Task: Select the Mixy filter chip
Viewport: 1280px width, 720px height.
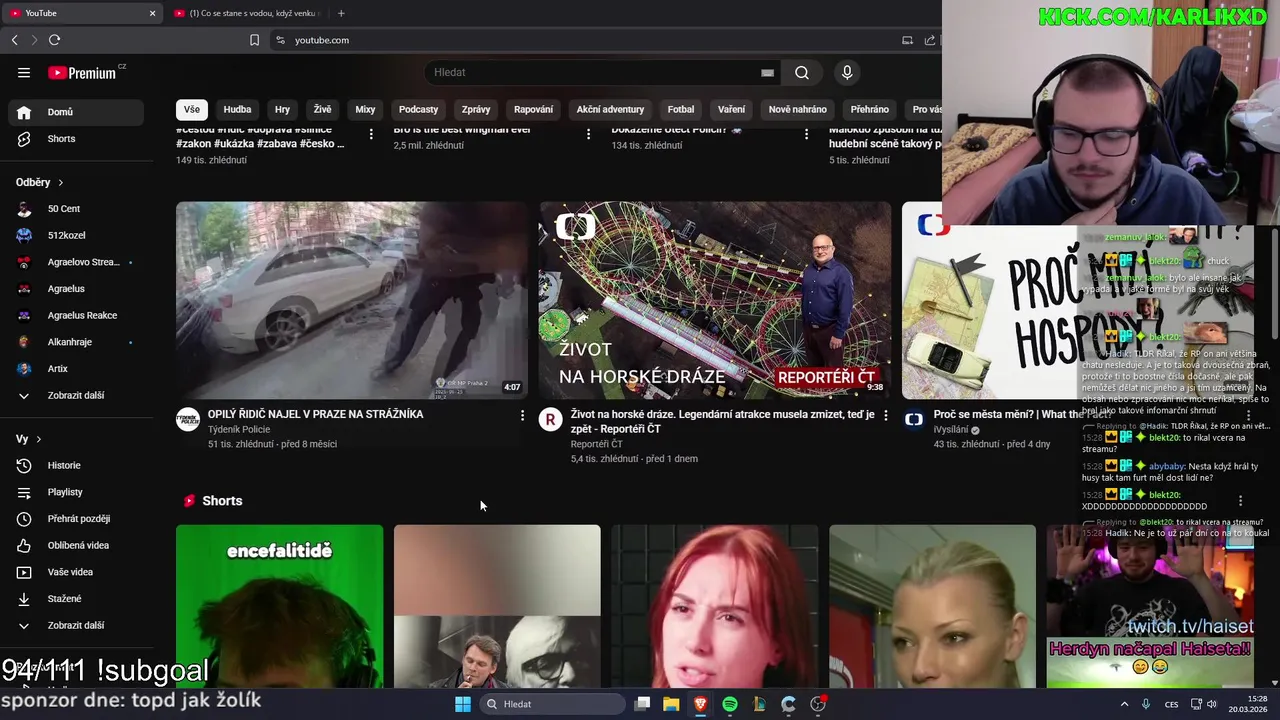Action: pos(365,109)
